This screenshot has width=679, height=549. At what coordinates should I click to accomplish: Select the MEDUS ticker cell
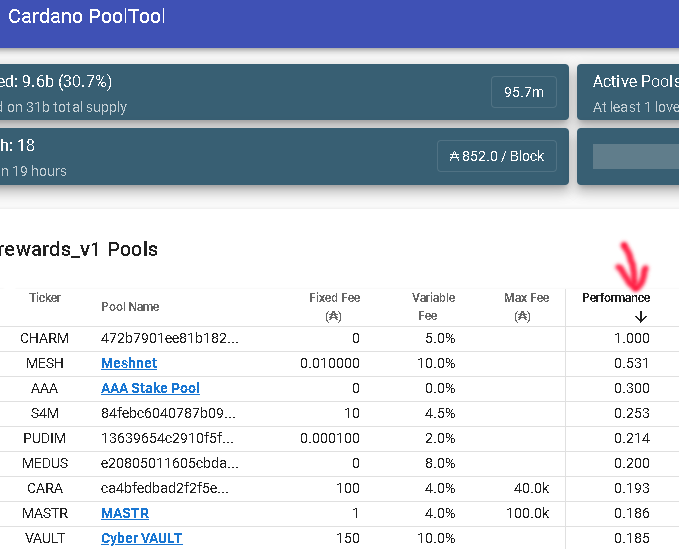point(45,463)
